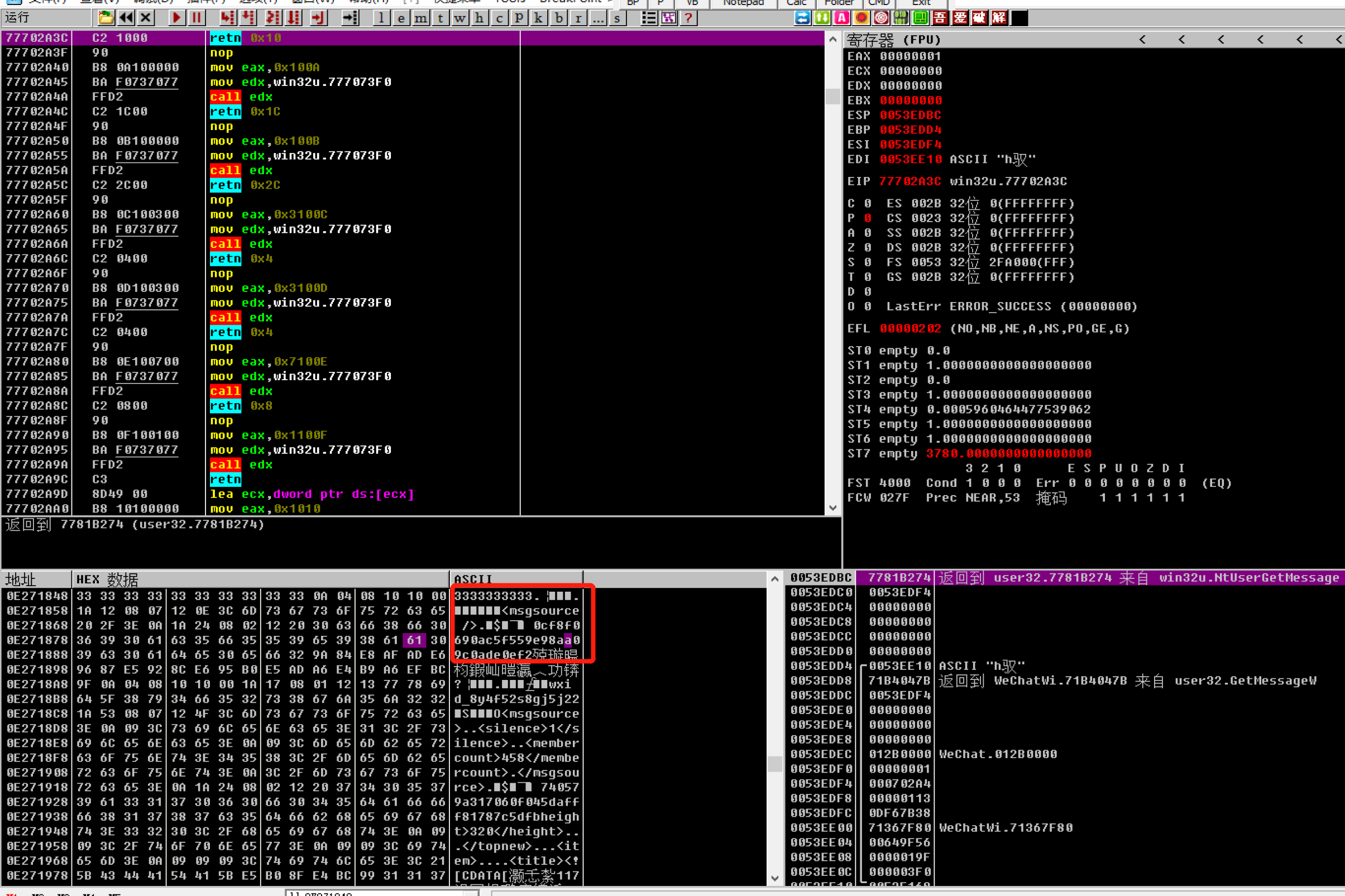1345x896 pixels.
Task: Click disassembly pane scroll-up arrow
Action: (833, 39)
